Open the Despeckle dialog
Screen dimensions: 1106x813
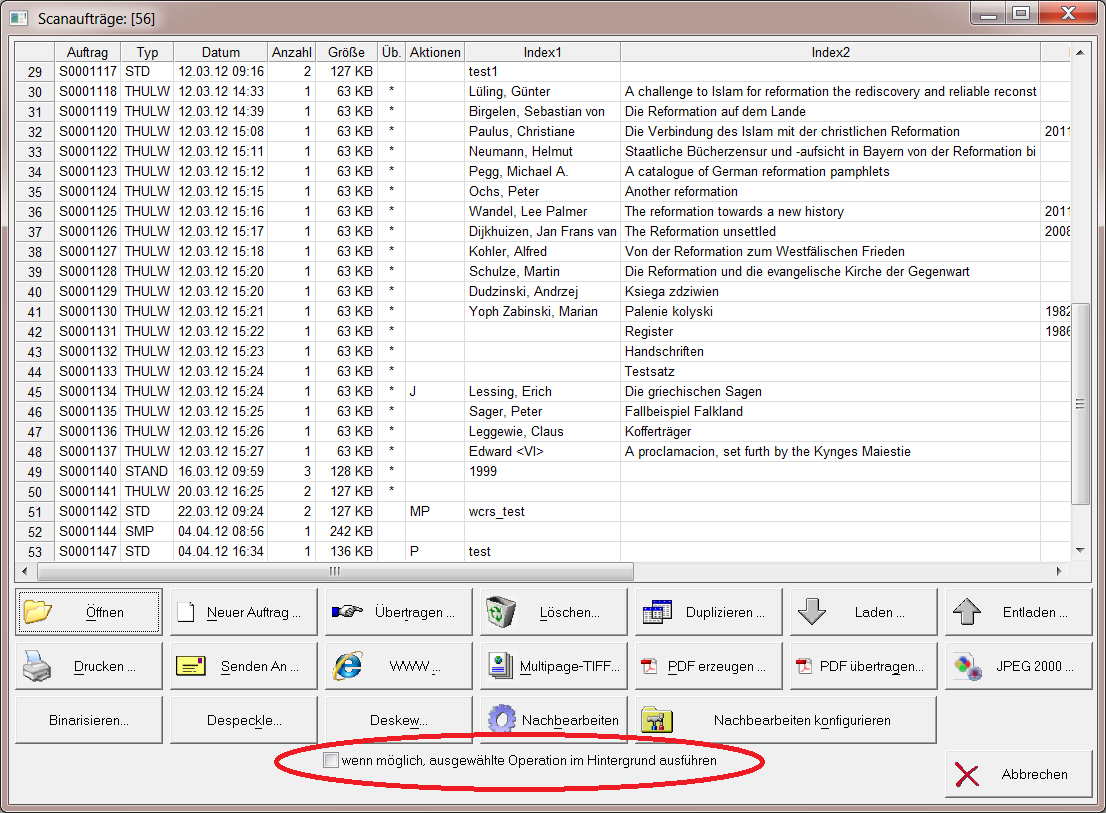244,720
